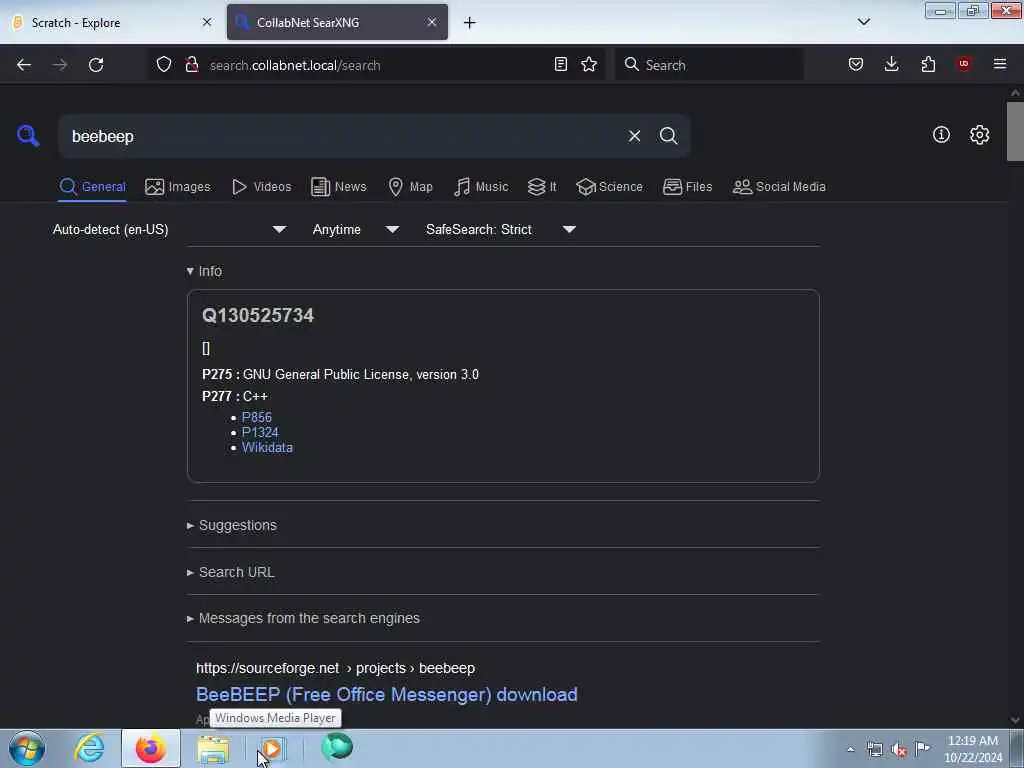1024x768 pixels.
Task: Collapse the Info section
Action: pyautogui.click(x=204, y=271)
